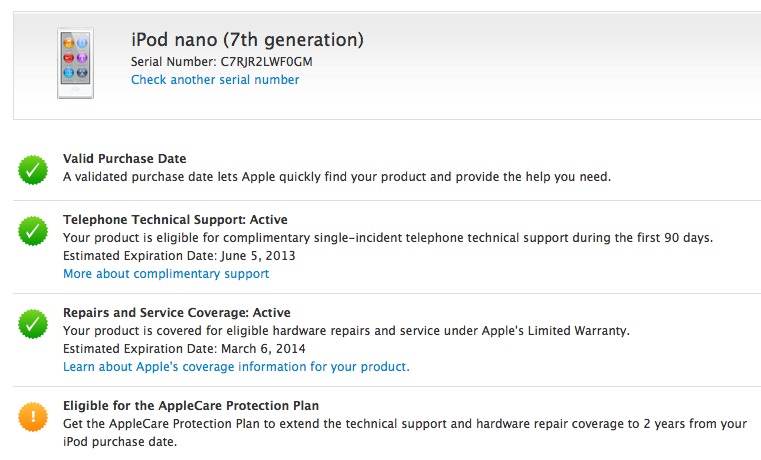Click the March 6, 2014 expiration date line

(x=184, y=349)
